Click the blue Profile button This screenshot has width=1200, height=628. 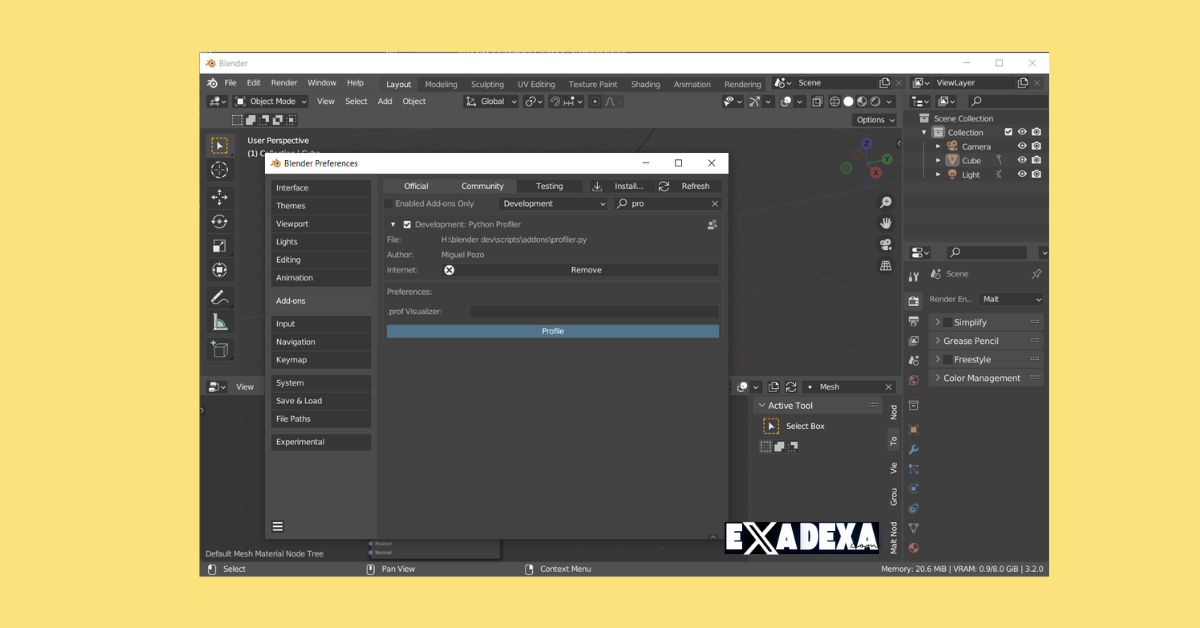[551, 331]
